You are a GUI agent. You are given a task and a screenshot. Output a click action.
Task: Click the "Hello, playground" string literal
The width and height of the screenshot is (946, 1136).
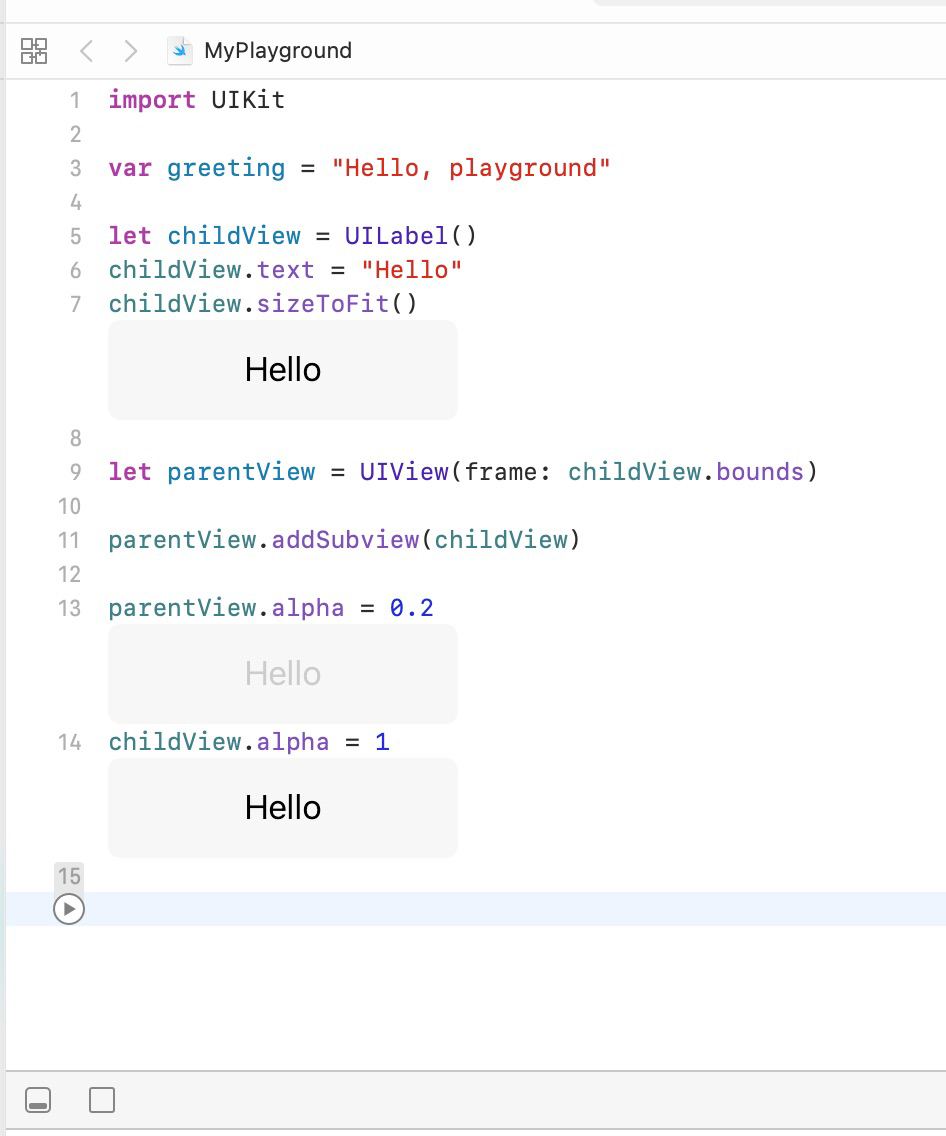(471, 168)
